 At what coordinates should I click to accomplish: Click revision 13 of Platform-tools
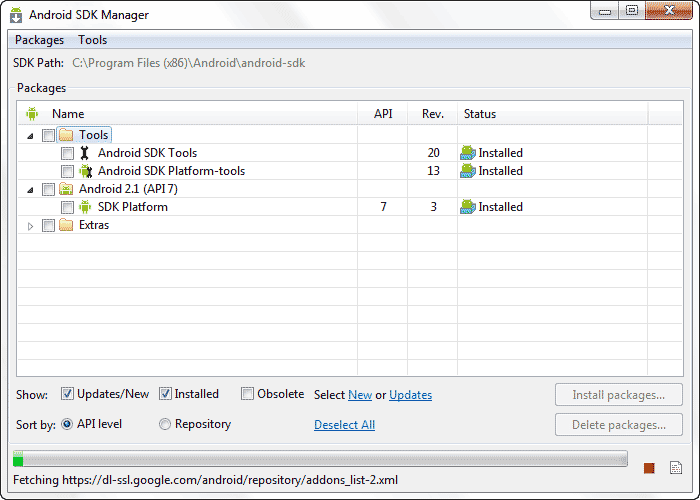click(433, 171)
